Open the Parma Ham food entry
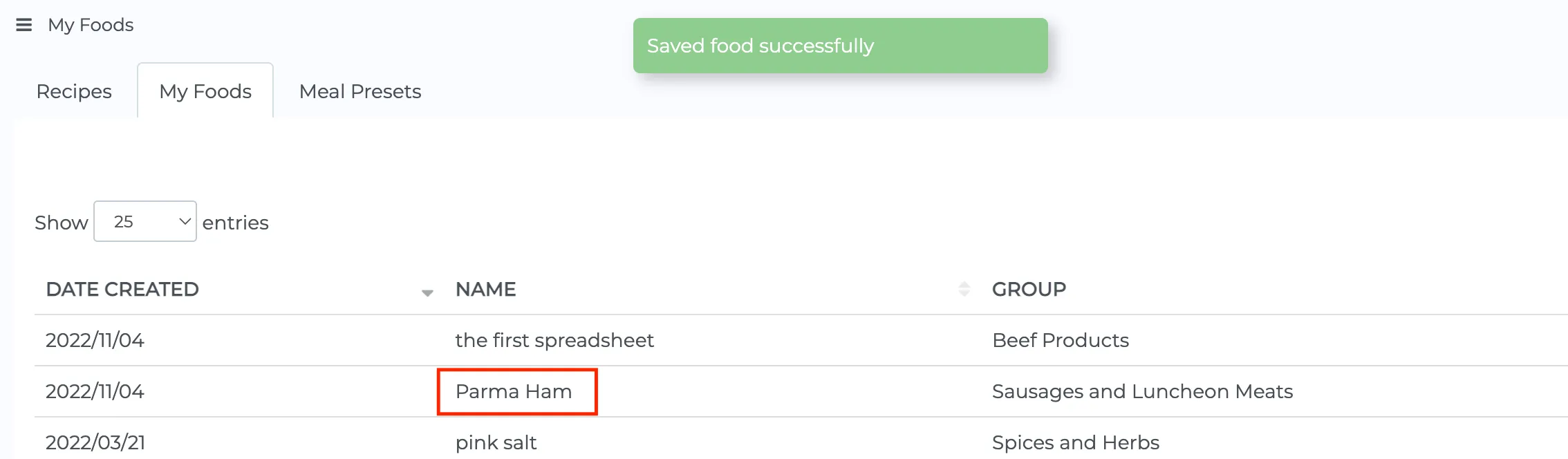The height and width of the screenshot is (459, 1568). point(514,391)
